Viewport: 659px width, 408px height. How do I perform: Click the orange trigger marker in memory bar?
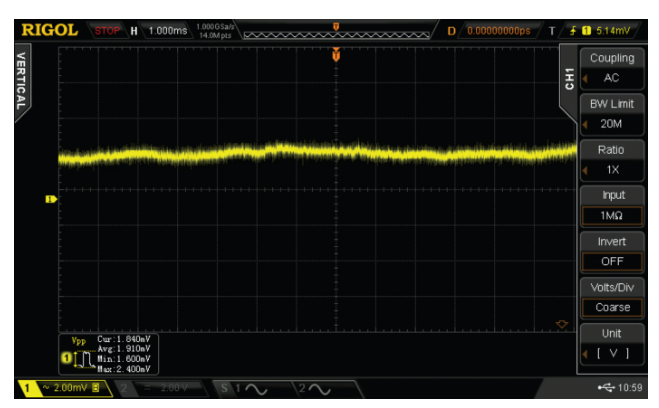pyautogui.click(x=336, y=27)
